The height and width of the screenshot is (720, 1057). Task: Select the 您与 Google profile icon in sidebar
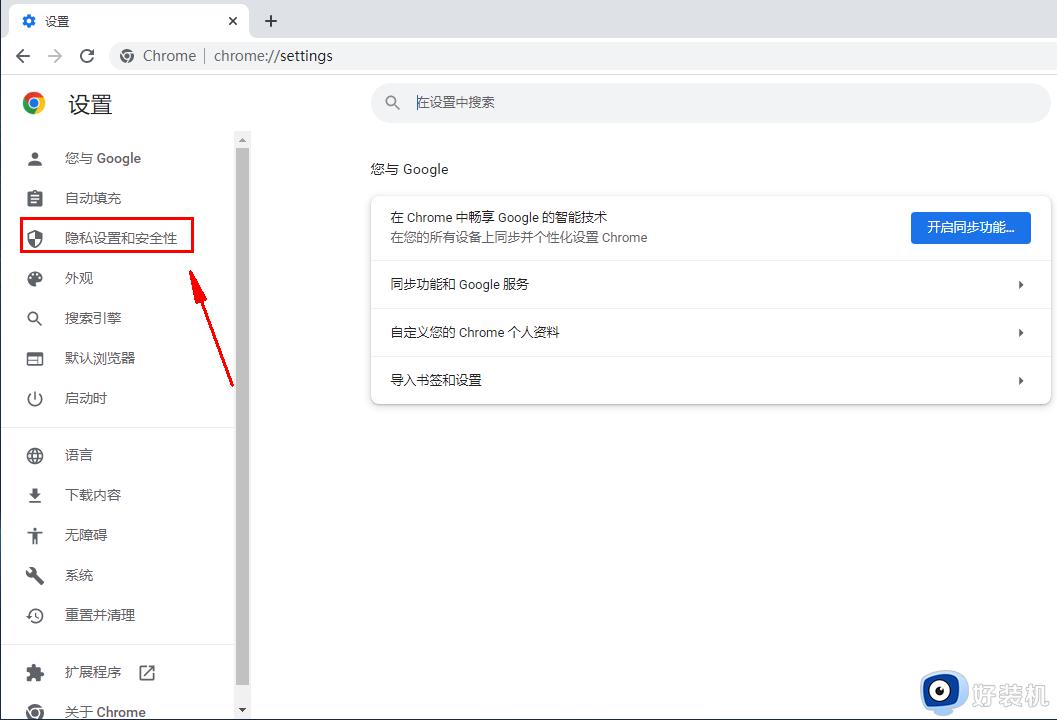[35, 158]
